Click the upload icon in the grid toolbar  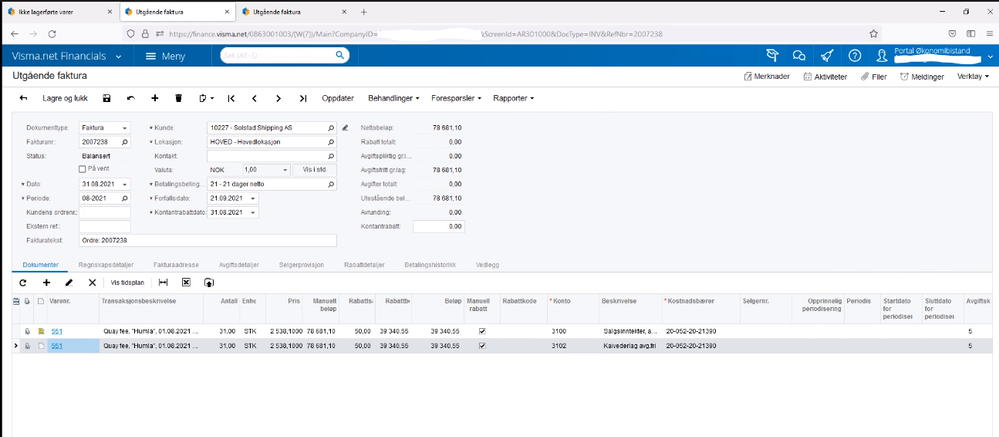[x=208, y=282]
